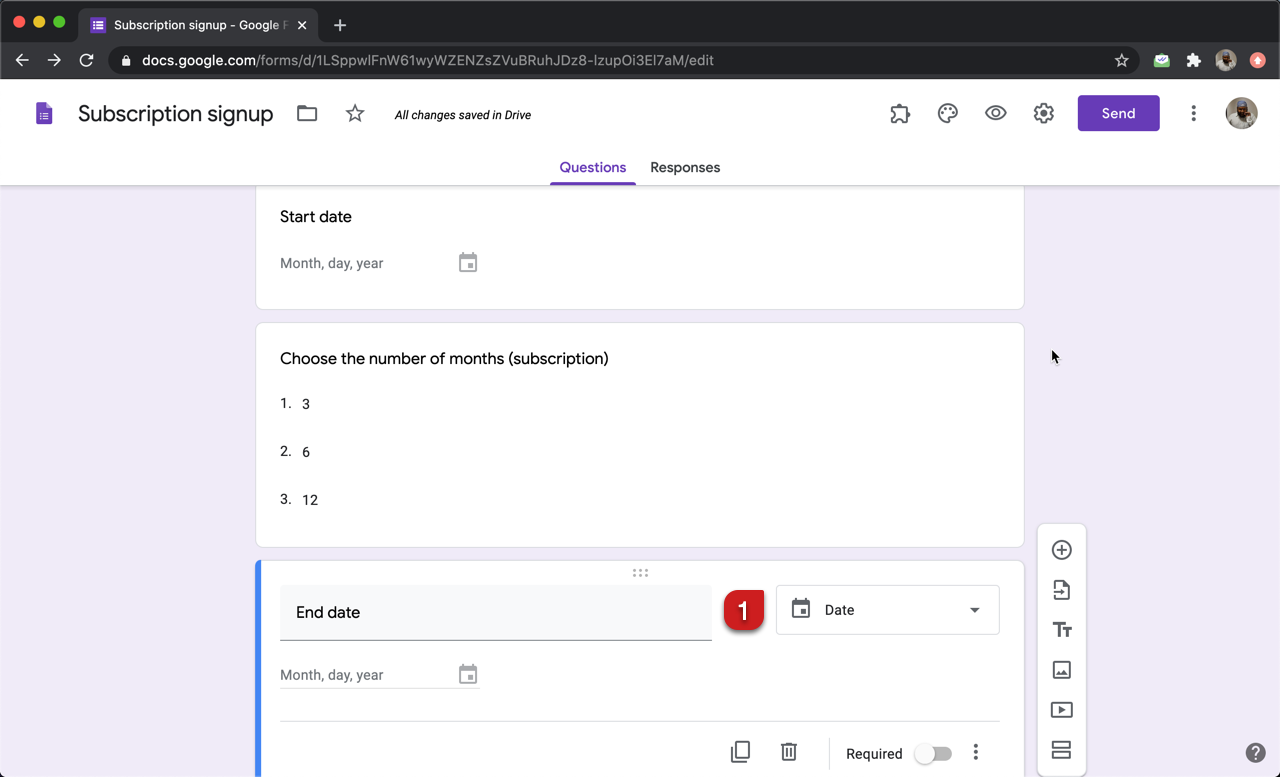Switch to the Responses tab
This screenshot has height=777, width=1280.
pos(684,167)
